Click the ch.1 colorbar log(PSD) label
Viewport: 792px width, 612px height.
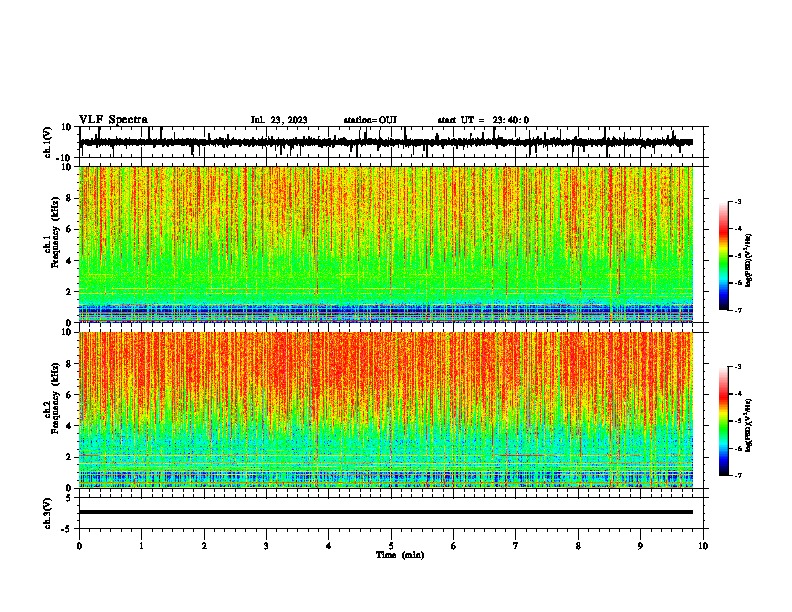(x=748, y=261)
